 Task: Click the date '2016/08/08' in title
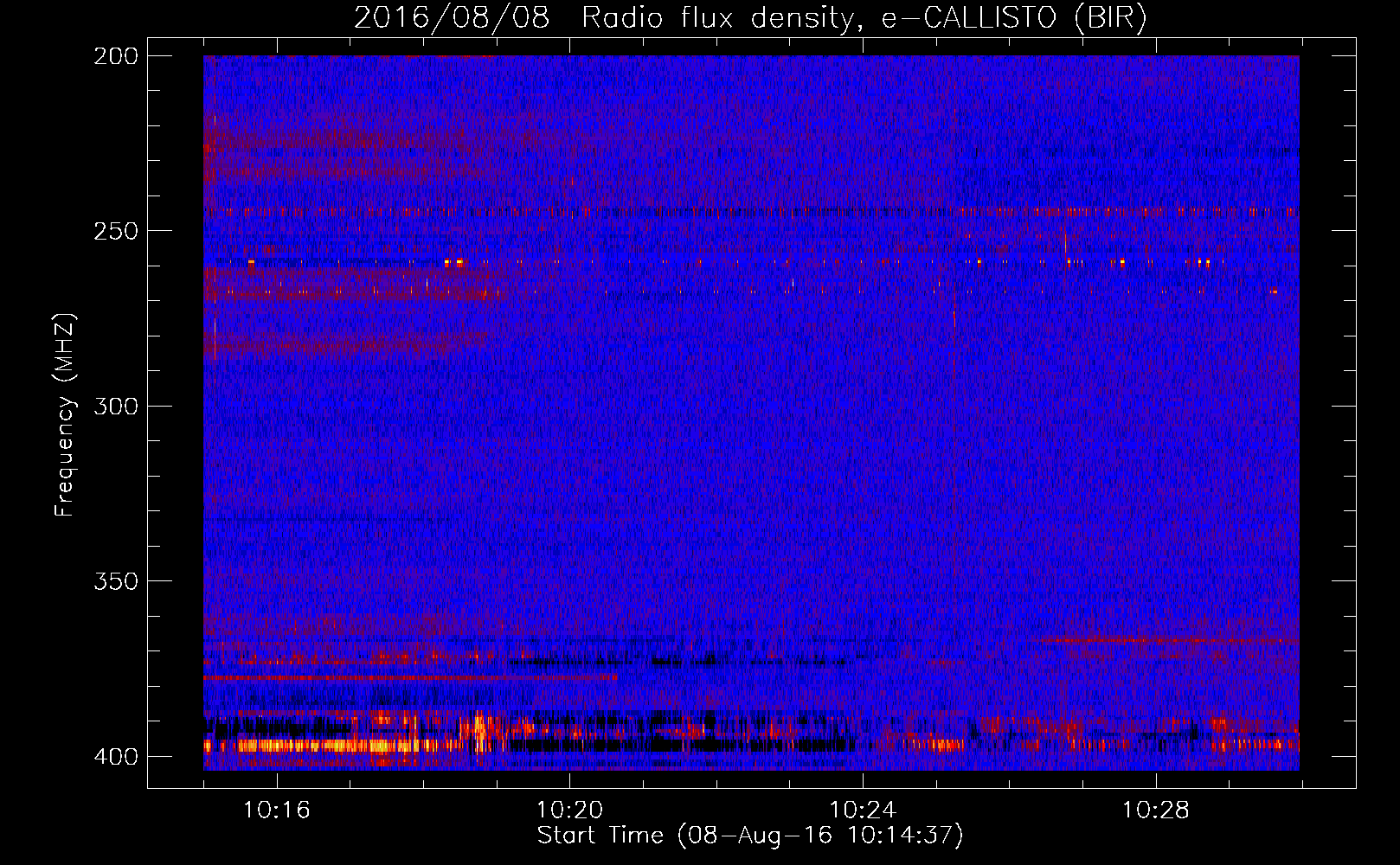[452, 18]
